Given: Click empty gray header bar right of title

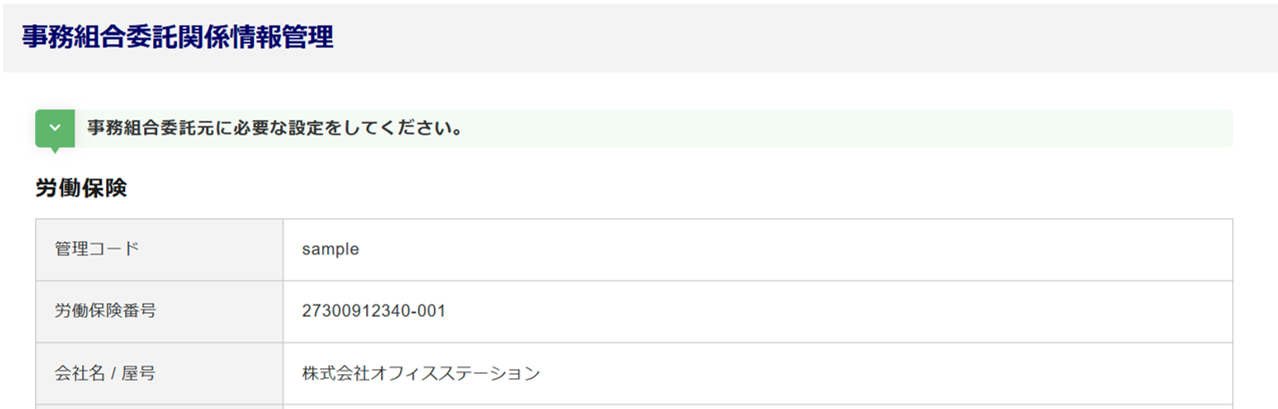Looking at the screenshot, I should [x=800, y=37].
